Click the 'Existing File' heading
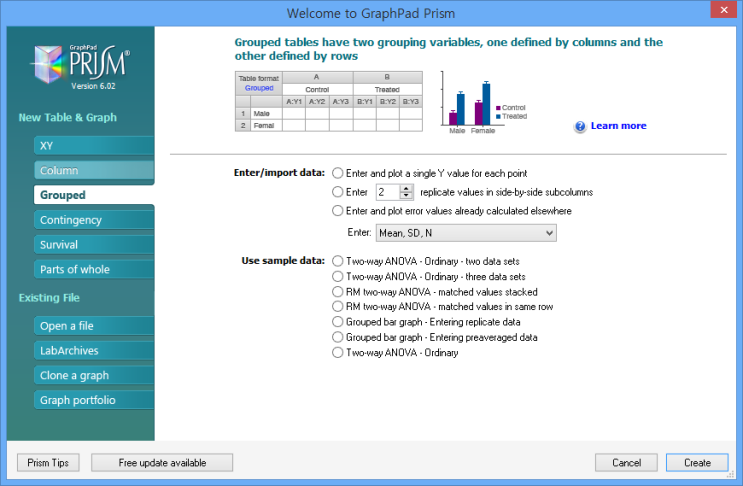The image size is (743, 486). [x=49, y=298]
